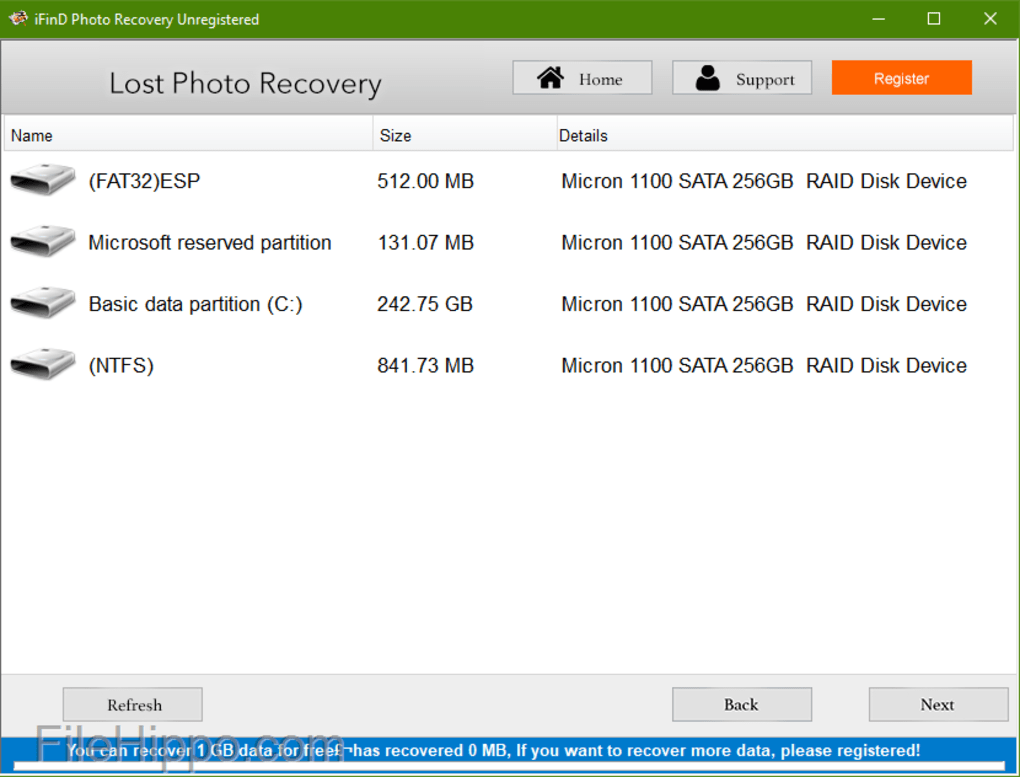Click the person icon on Support button

click(x=708, y=78)
